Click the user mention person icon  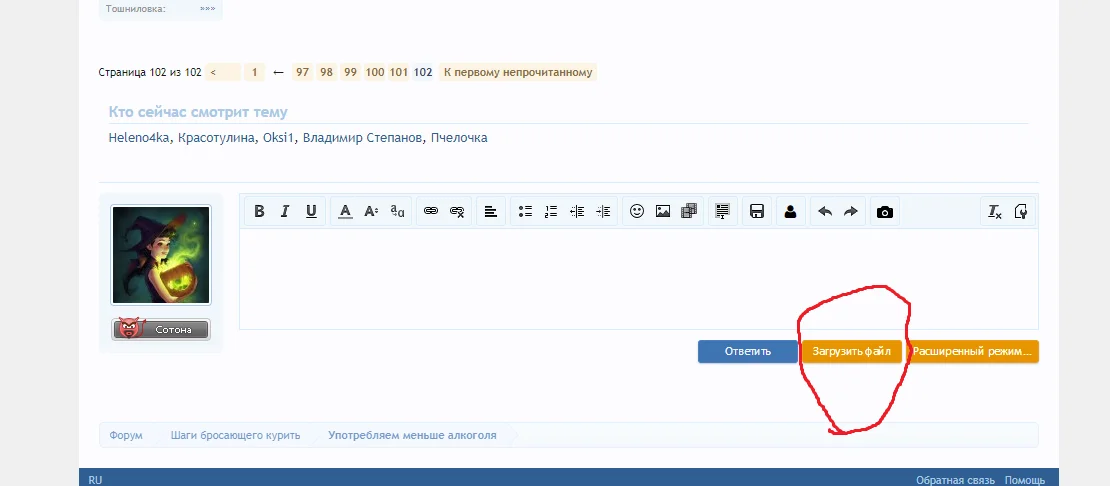(791, 212)
